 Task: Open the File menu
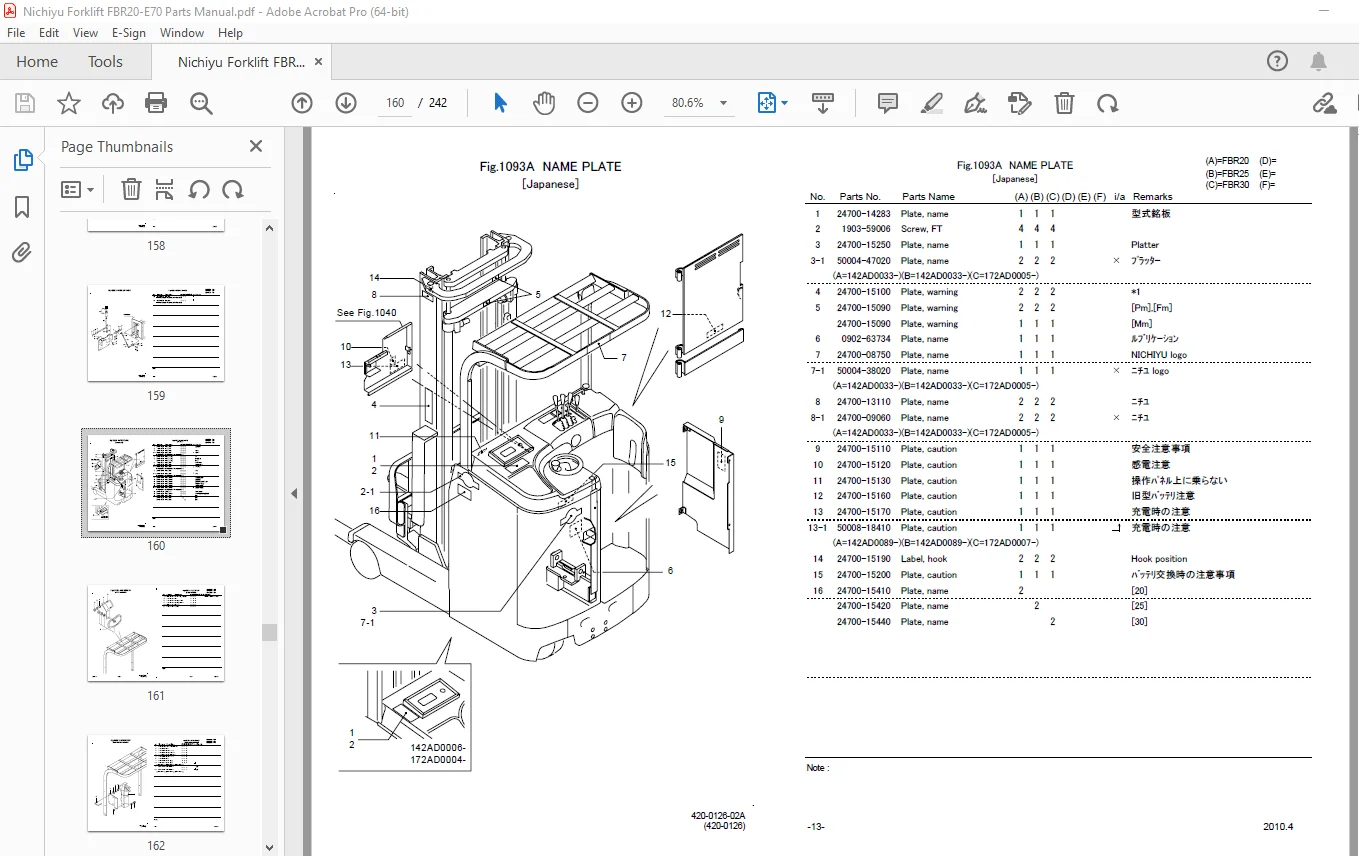[x=16, y=33]
